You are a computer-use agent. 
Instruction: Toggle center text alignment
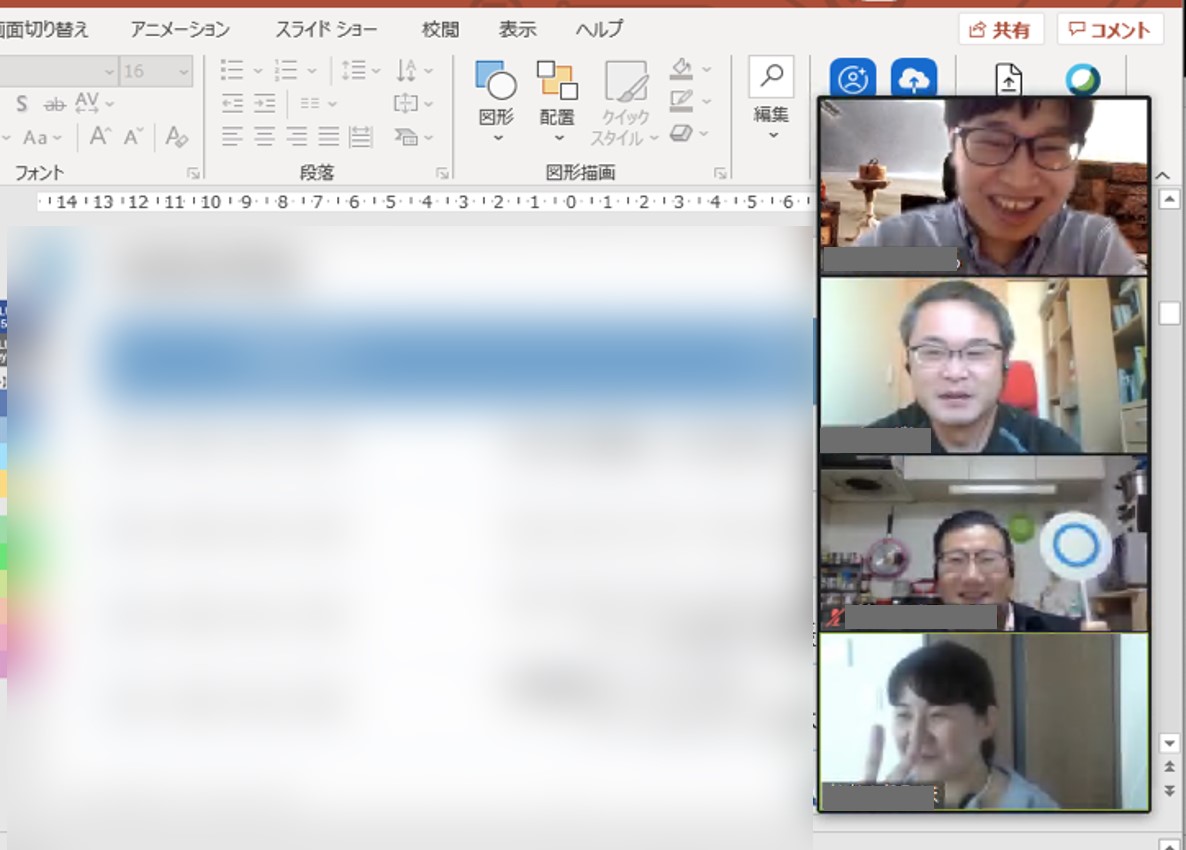264,137
